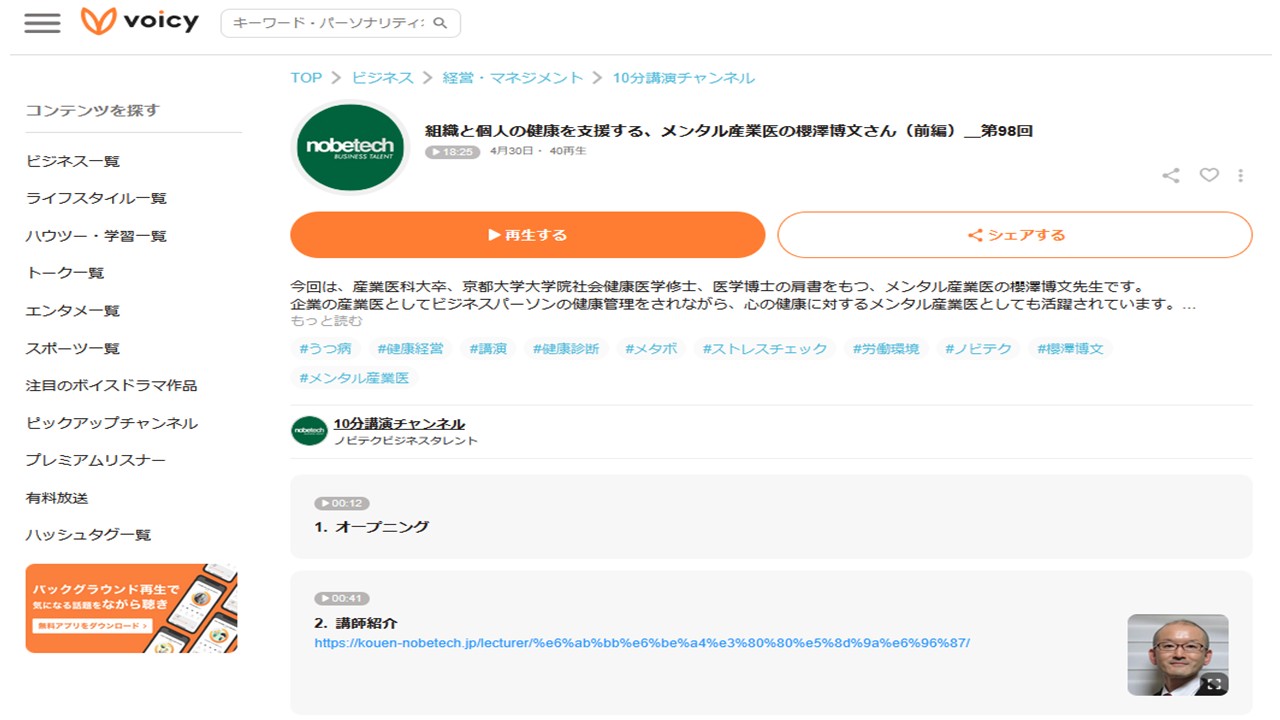Open 10分講演チャンネル channel name link
This screenshot has width=1280, height=720.
(399, 424)
